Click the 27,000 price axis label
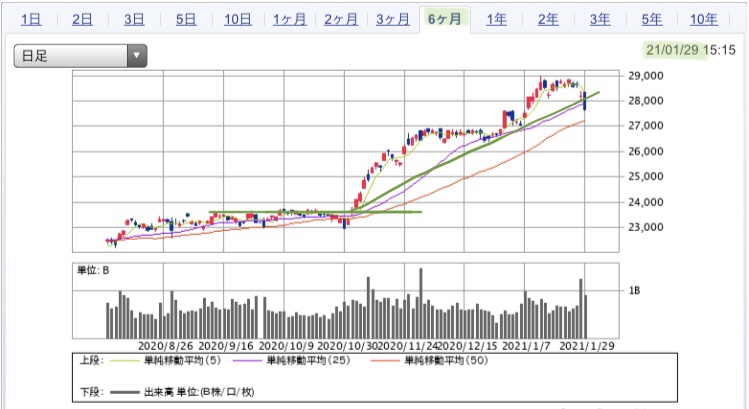The image size is (749, 409). [646, 126]
